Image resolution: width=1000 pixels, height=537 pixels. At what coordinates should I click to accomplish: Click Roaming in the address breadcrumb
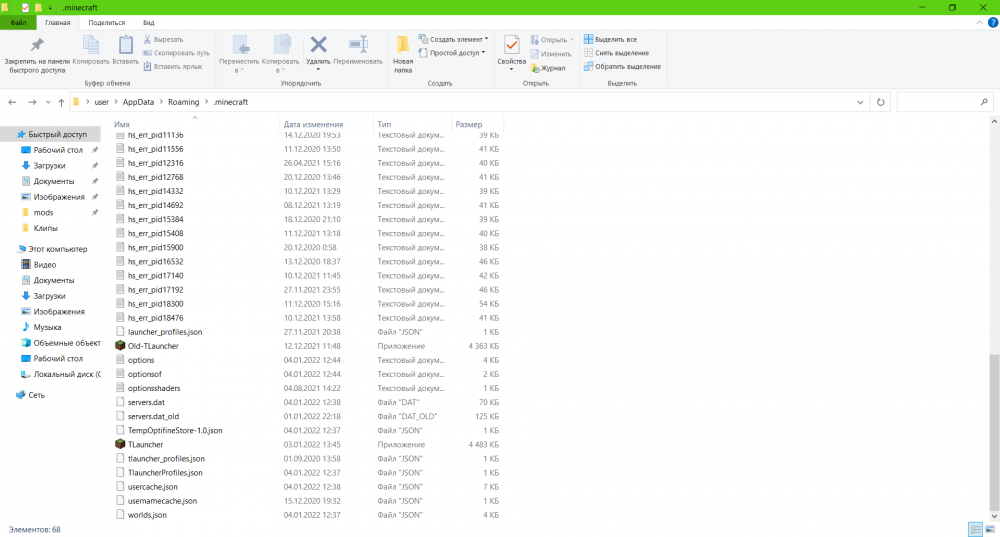click(184, 102)
